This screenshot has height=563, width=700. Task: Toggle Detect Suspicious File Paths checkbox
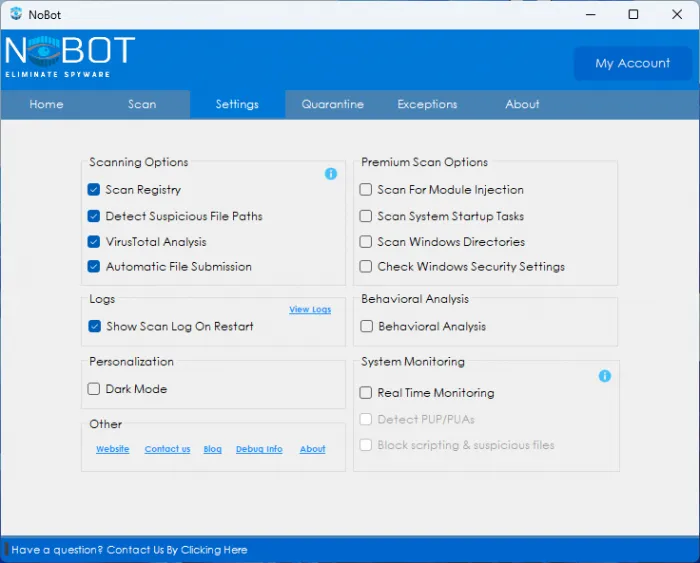click(94, 216)
